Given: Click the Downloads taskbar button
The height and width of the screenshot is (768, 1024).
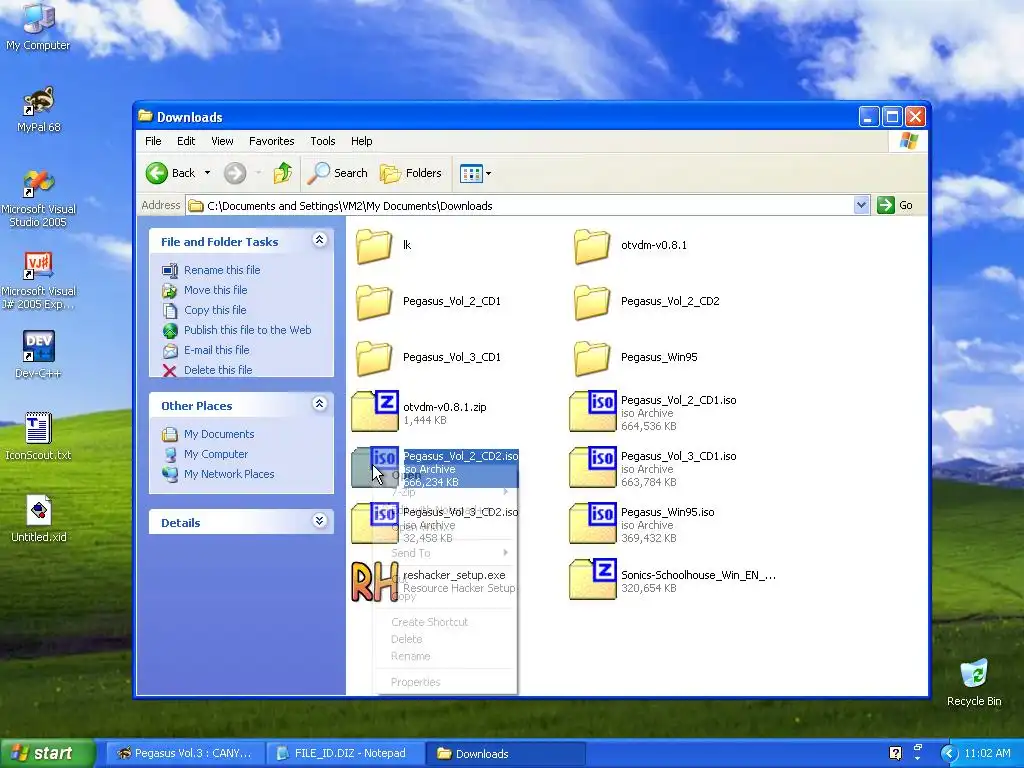Looking at the screenshot, I should coord(504,753).
